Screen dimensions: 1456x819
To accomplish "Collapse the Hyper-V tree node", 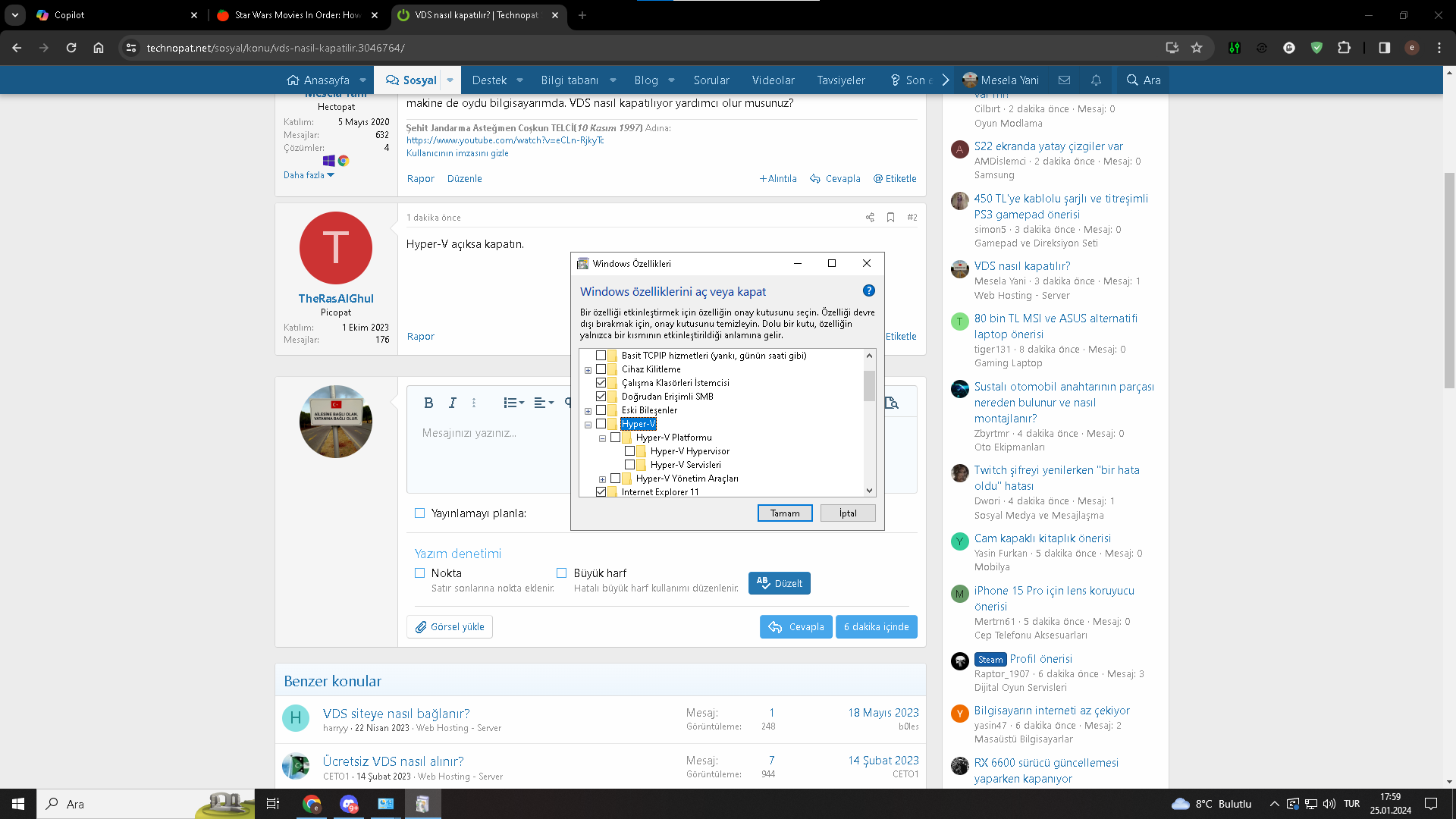I will click(588, 425).
